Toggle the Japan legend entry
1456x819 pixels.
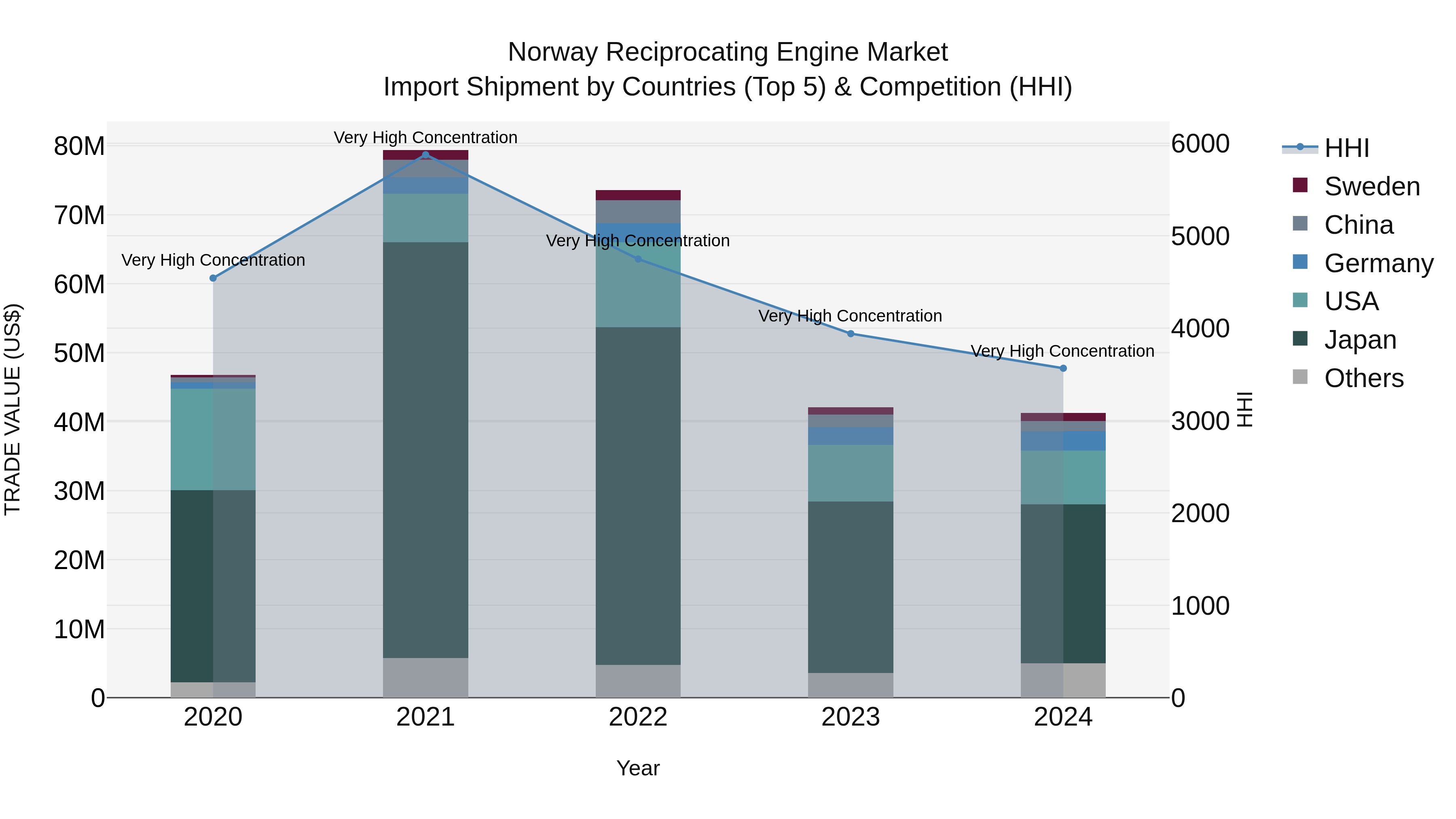click(x=1344, y=339)
